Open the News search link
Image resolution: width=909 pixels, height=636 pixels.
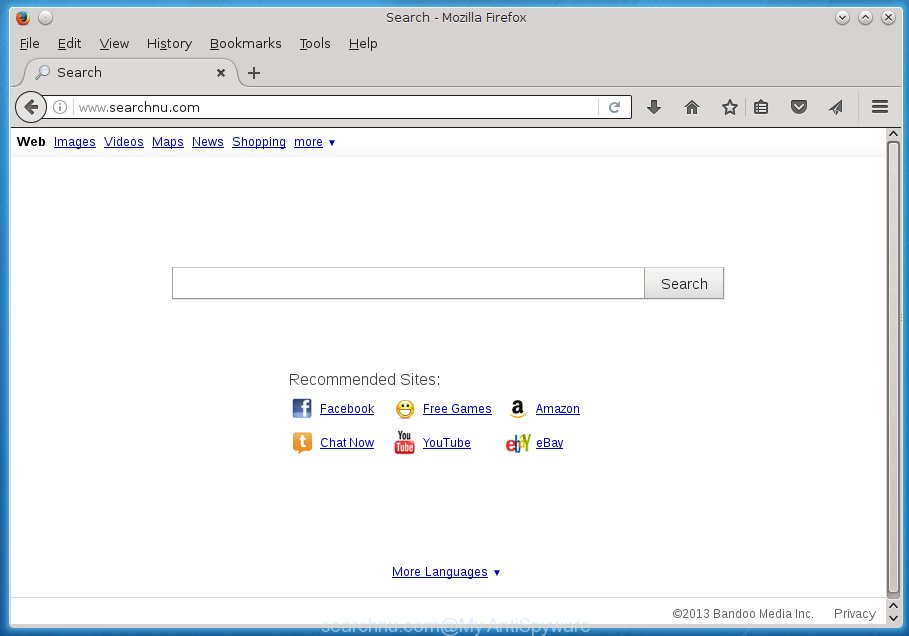click(x=208, y=142)
